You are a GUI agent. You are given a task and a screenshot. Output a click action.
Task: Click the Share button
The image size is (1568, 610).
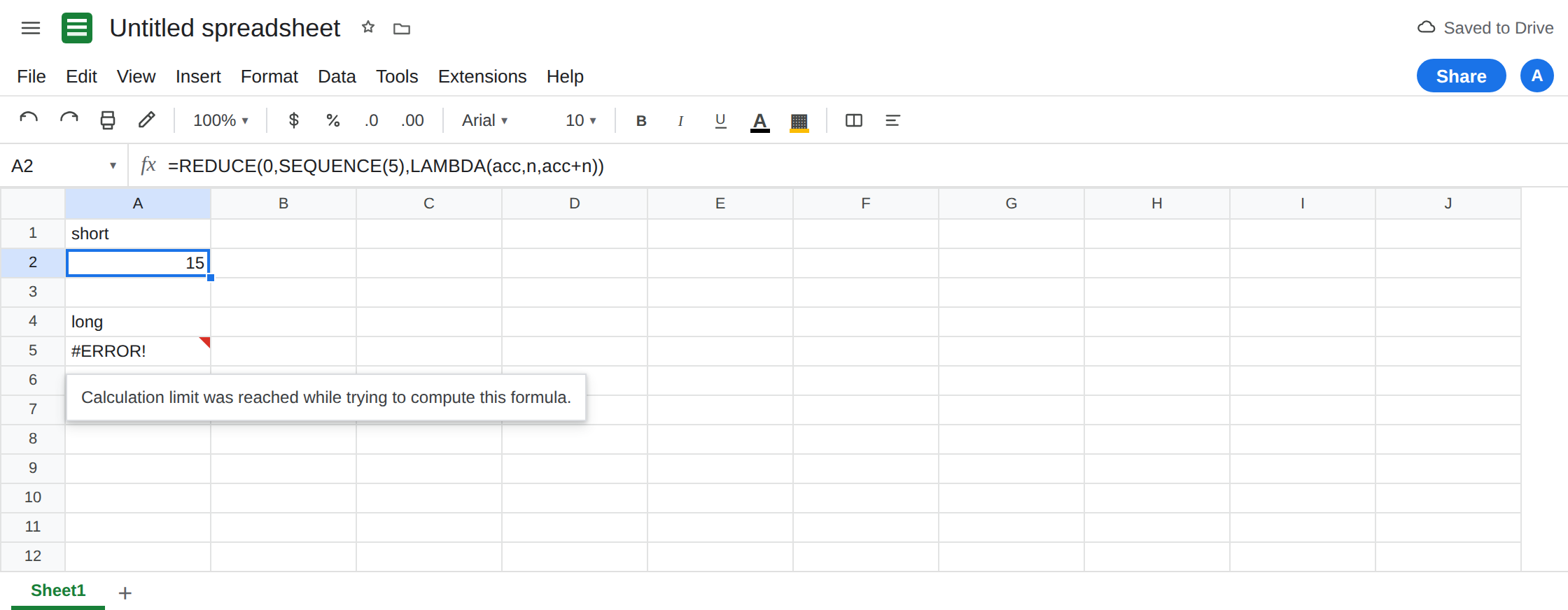(1462, 76)
